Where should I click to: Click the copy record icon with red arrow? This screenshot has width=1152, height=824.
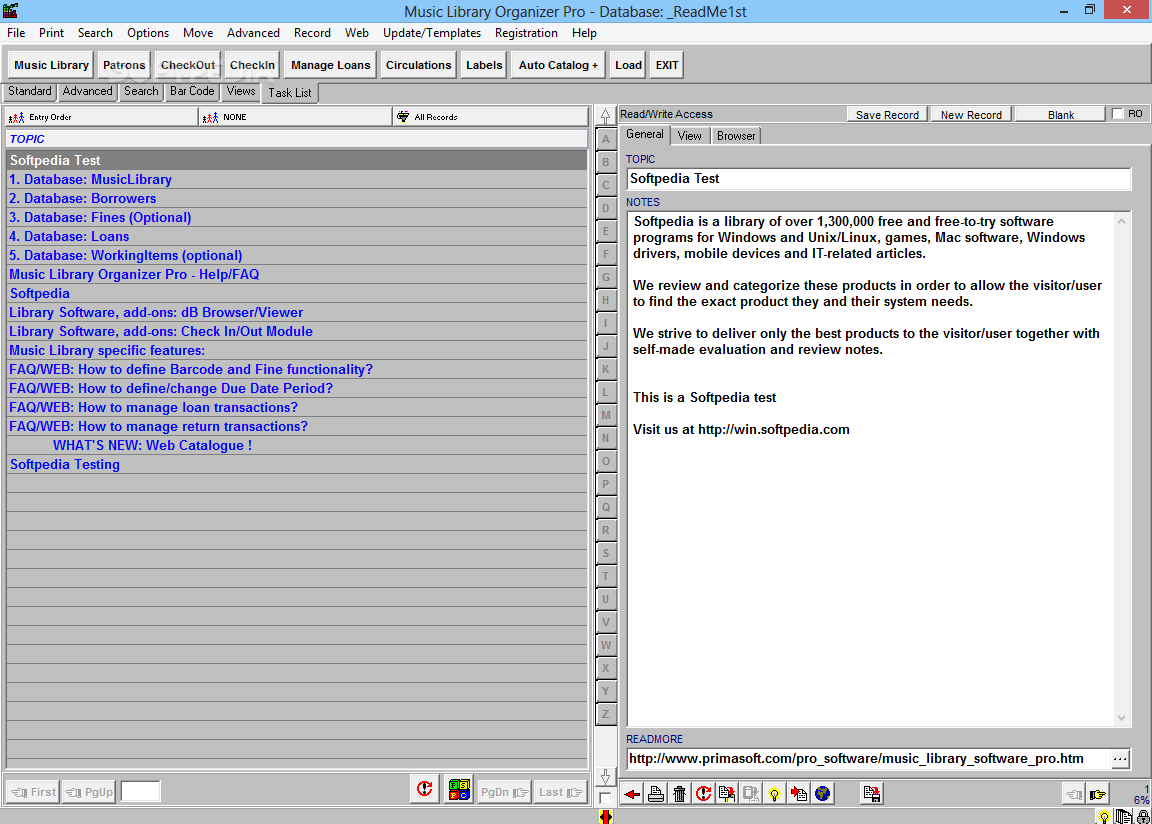coord(727,793)
